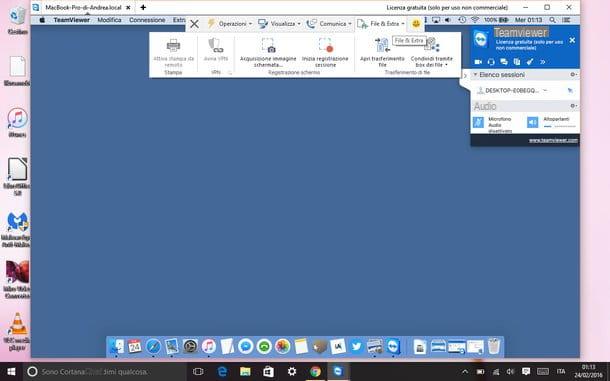Click the Time Machine icon in Mac menu bar
Image resolution: width=610 pixels, height=381 pixels.
pos(462,20)
